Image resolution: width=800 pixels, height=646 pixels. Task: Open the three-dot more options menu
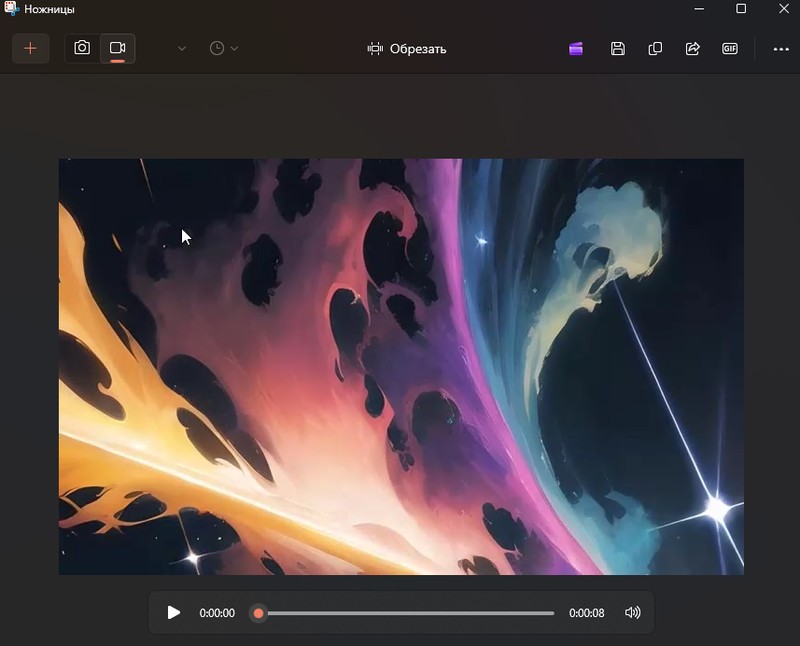click(x=781, y=48)
